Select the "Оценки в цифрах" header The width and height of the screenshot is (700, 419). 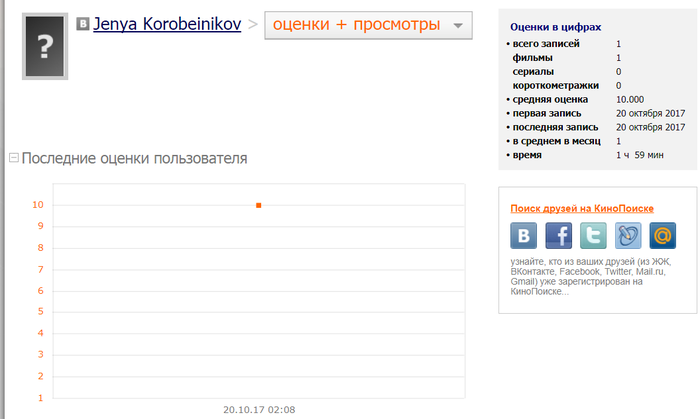click(555, 29)
